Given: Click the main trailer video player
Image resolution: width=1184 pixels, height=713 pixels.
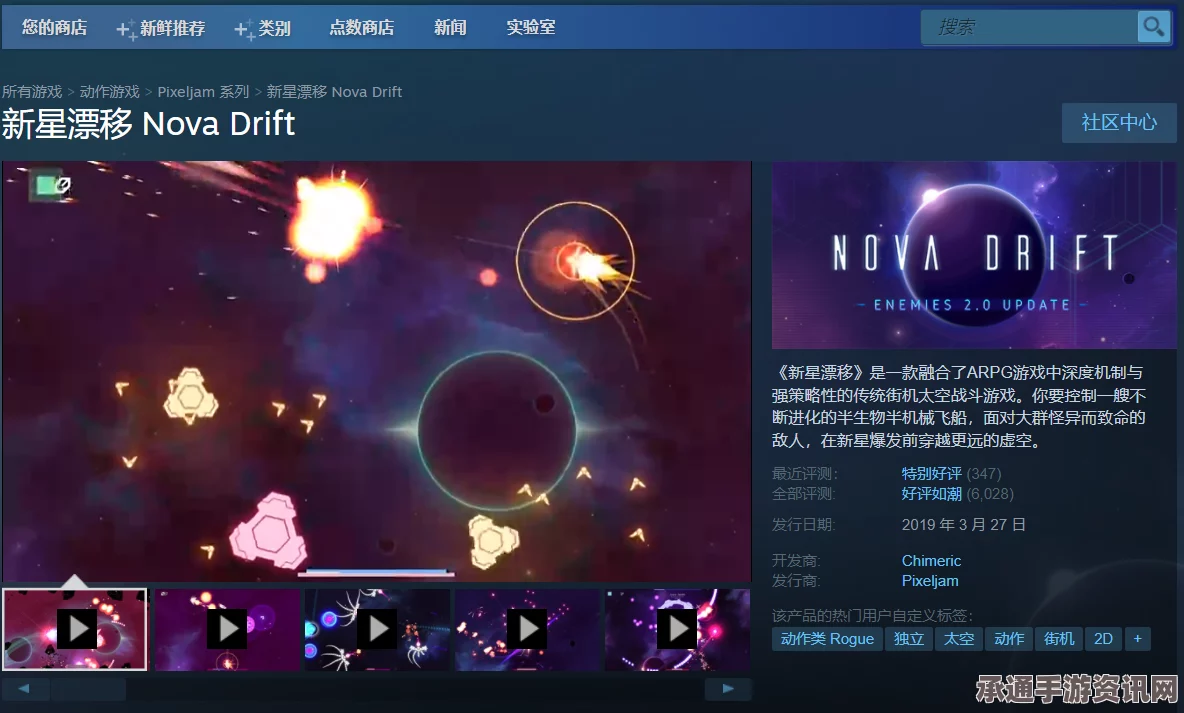Looking at the screenshot, I should point(377,371).
